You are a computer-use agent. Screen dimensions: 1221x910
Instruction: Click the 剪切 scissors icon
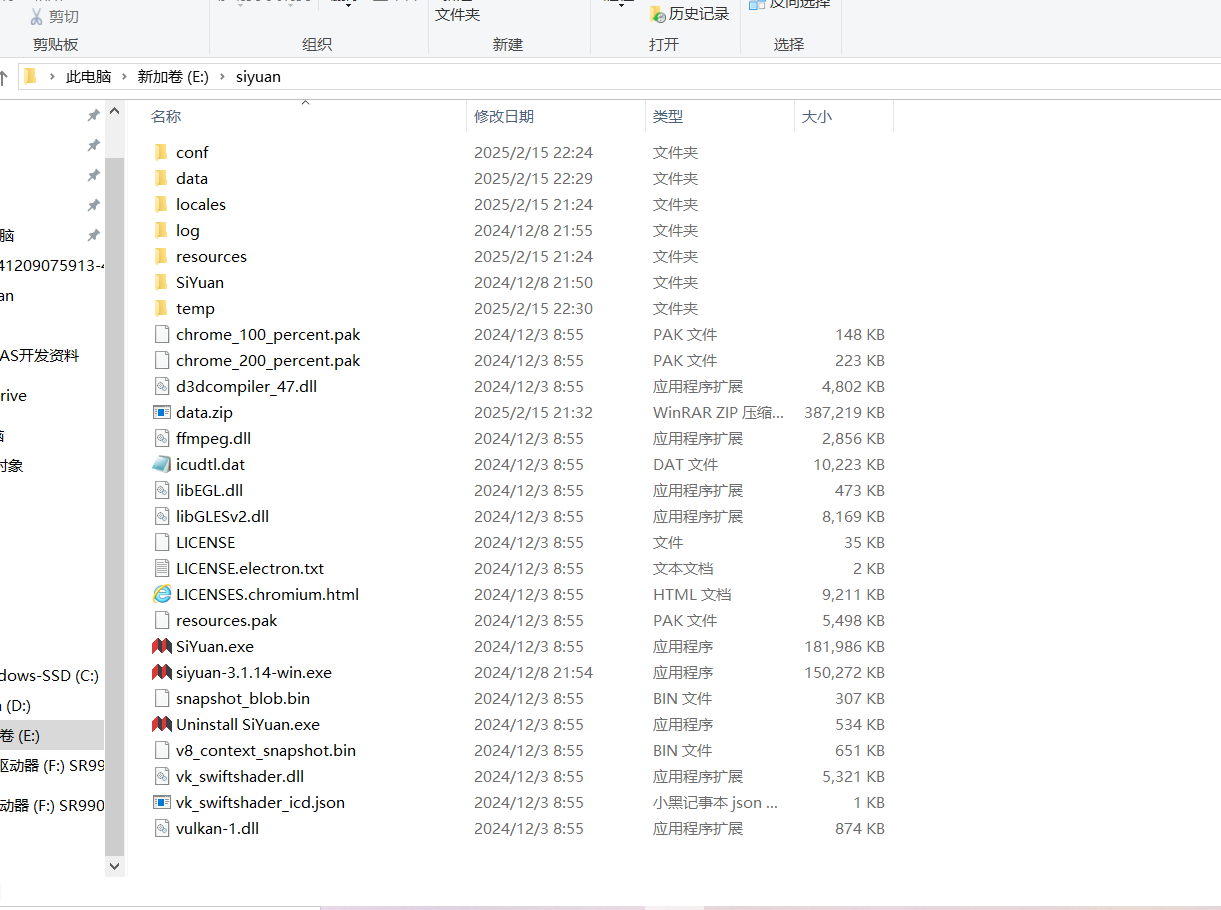point(37,16)
